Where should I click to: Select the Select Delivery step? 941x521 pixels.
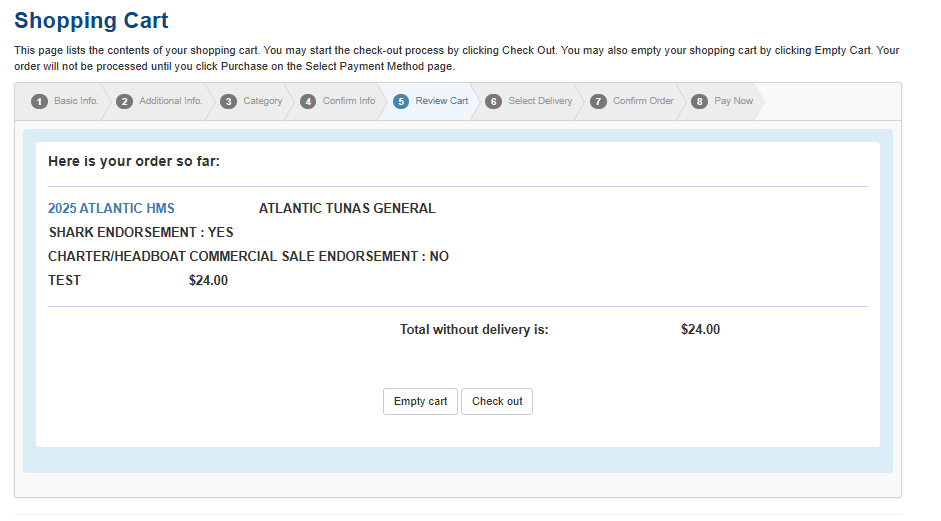(x=540, y=101)
